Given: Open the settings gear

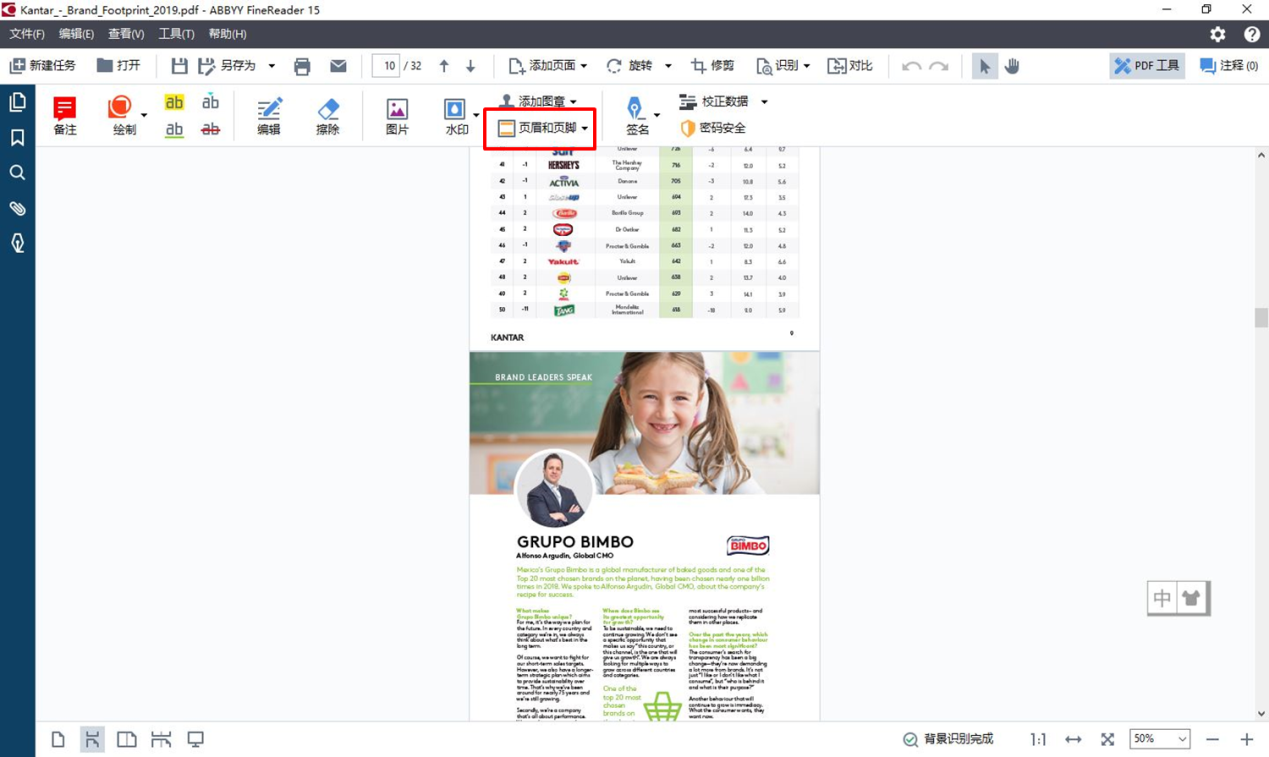Looking at the screenshot, I should click(x=1217, y=34).
